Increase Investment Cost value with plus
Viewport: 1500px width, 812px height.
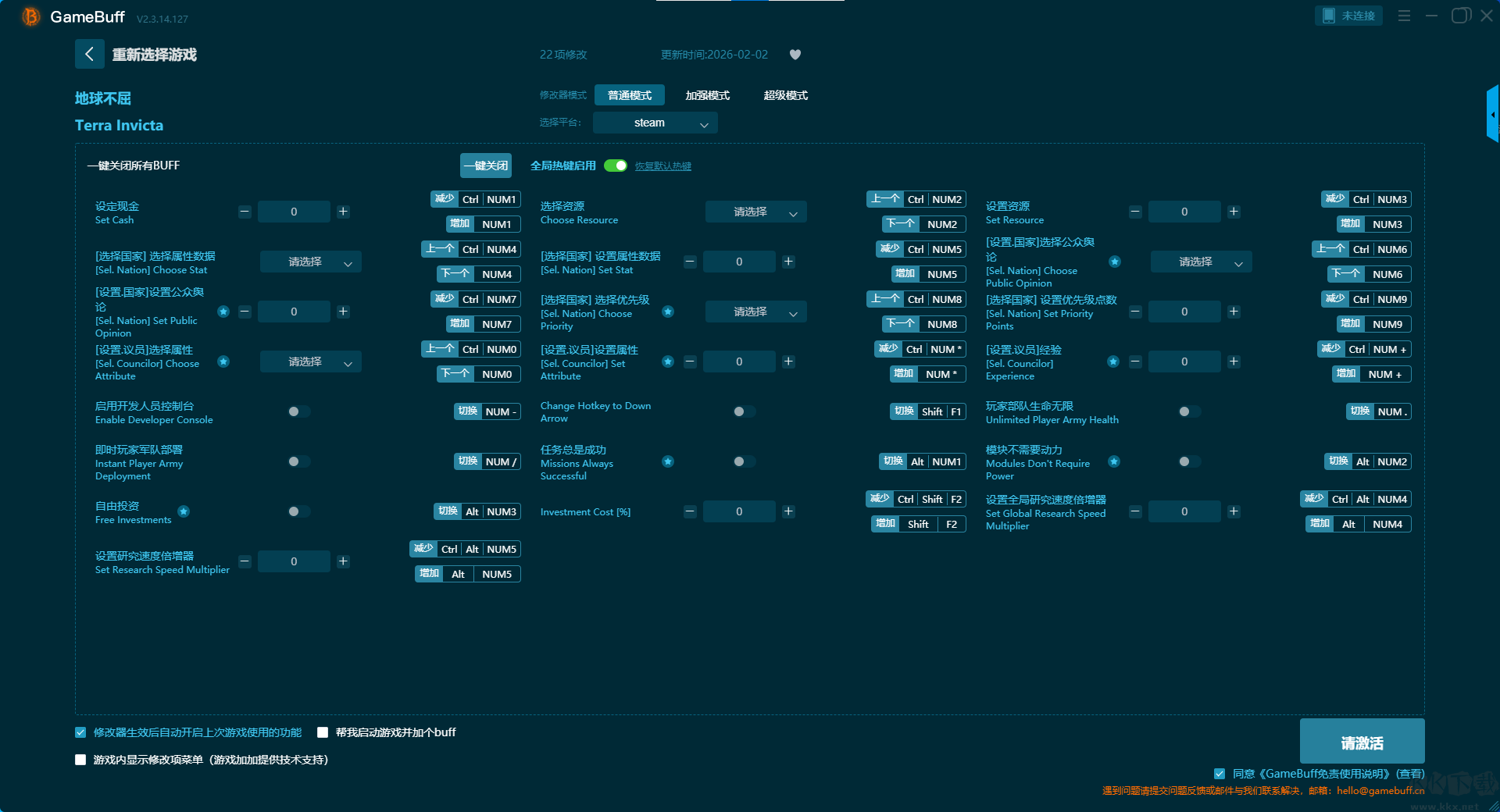coord(788,511)
